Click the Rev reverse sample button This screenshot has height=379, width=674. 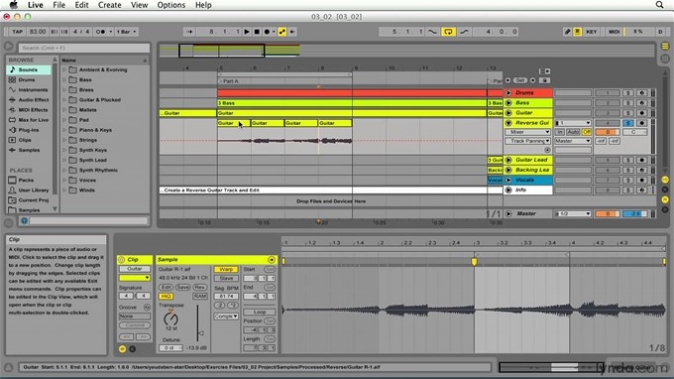coord(199,287)
